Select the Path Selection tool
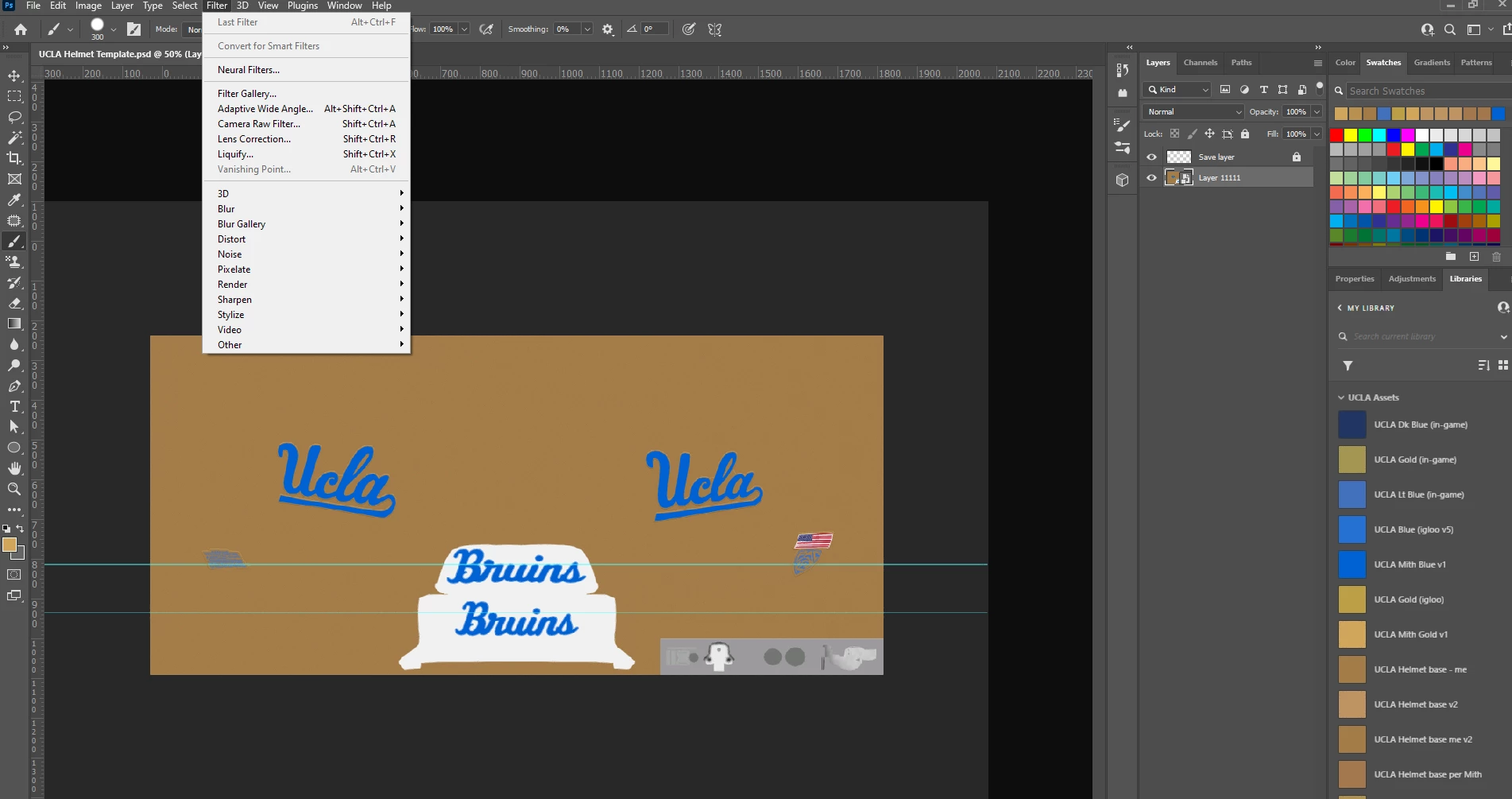Viewport: 1512px width, 799px height. [14, 427]
